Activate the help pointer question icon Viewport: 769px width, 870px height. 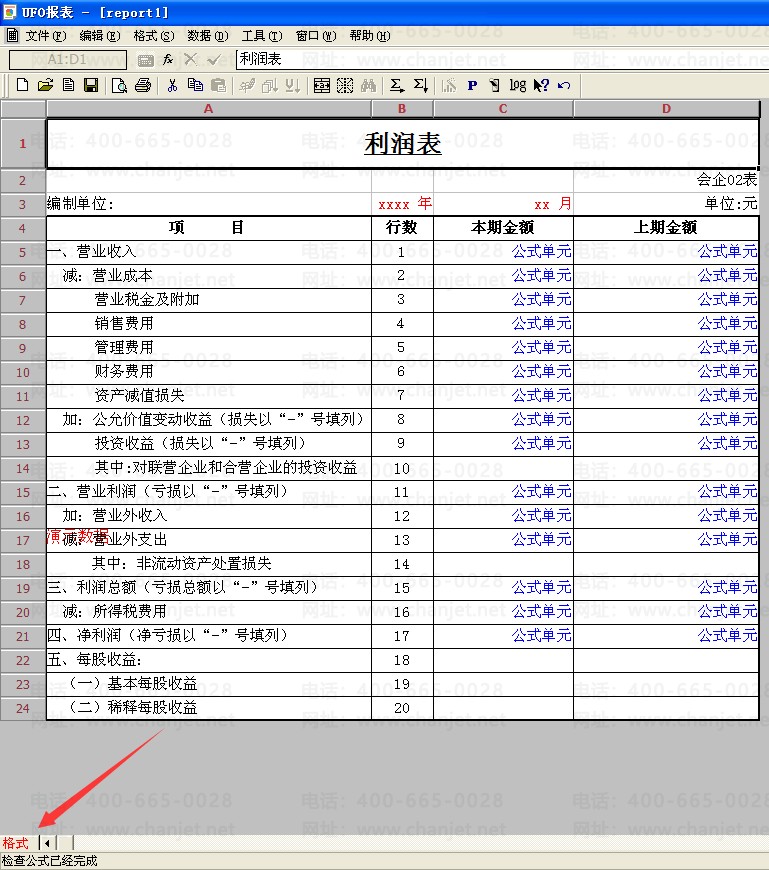coord(541,85)
